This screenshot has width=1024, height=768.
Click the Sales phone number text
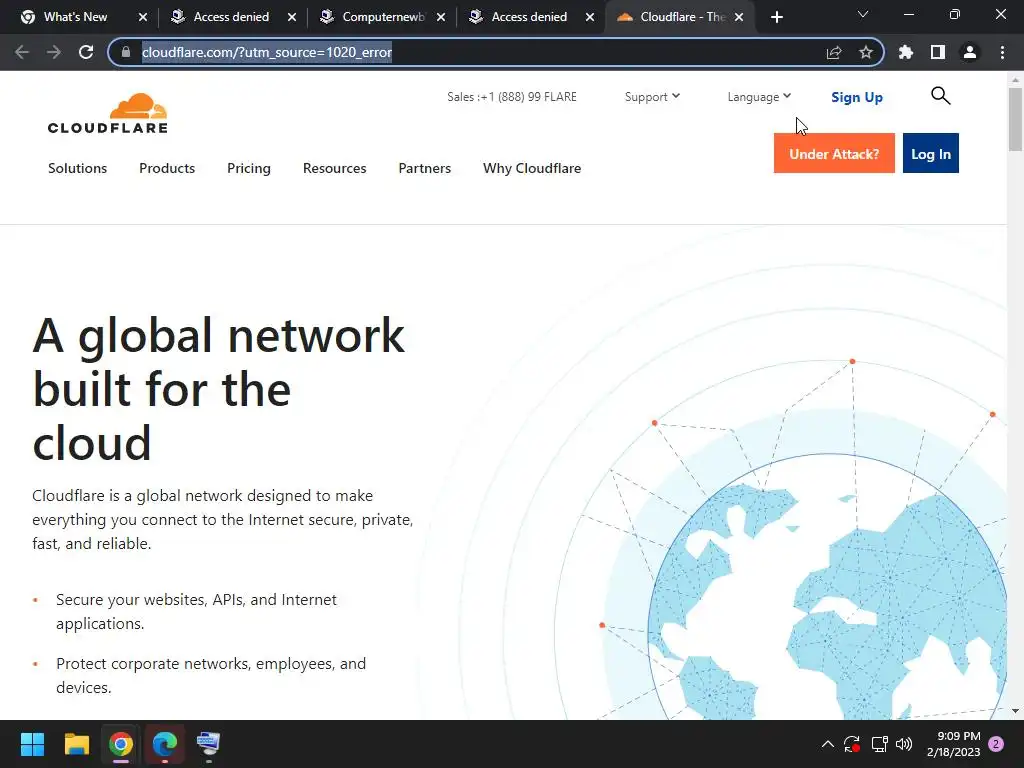click(511, 97)
